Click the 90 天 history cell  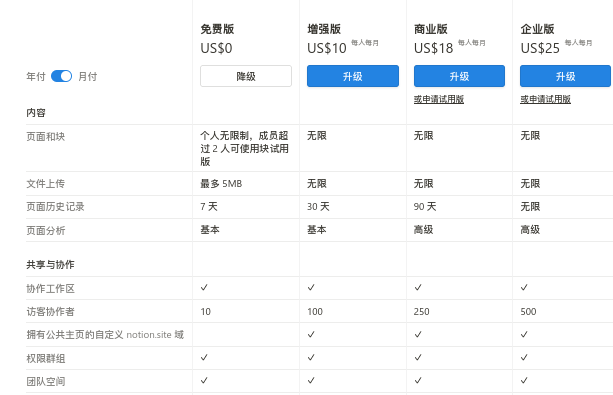click(x=425, y=206)
